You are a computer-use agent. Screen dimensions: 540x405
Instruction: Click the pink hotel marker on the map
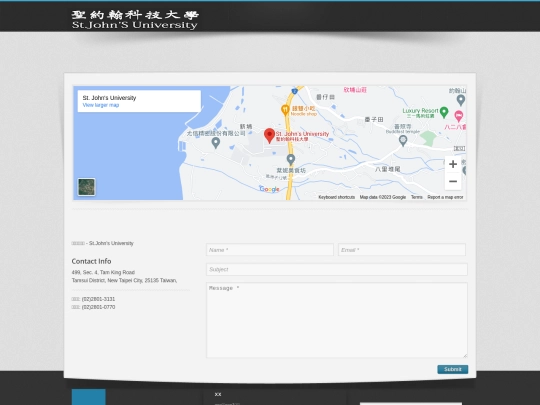458,116
